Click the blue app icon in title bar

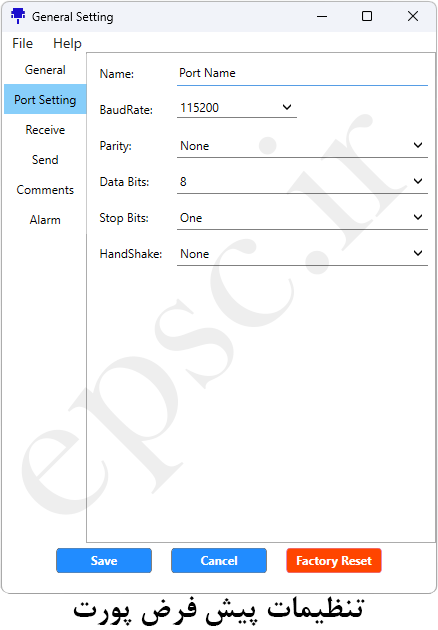pos(18,16)
